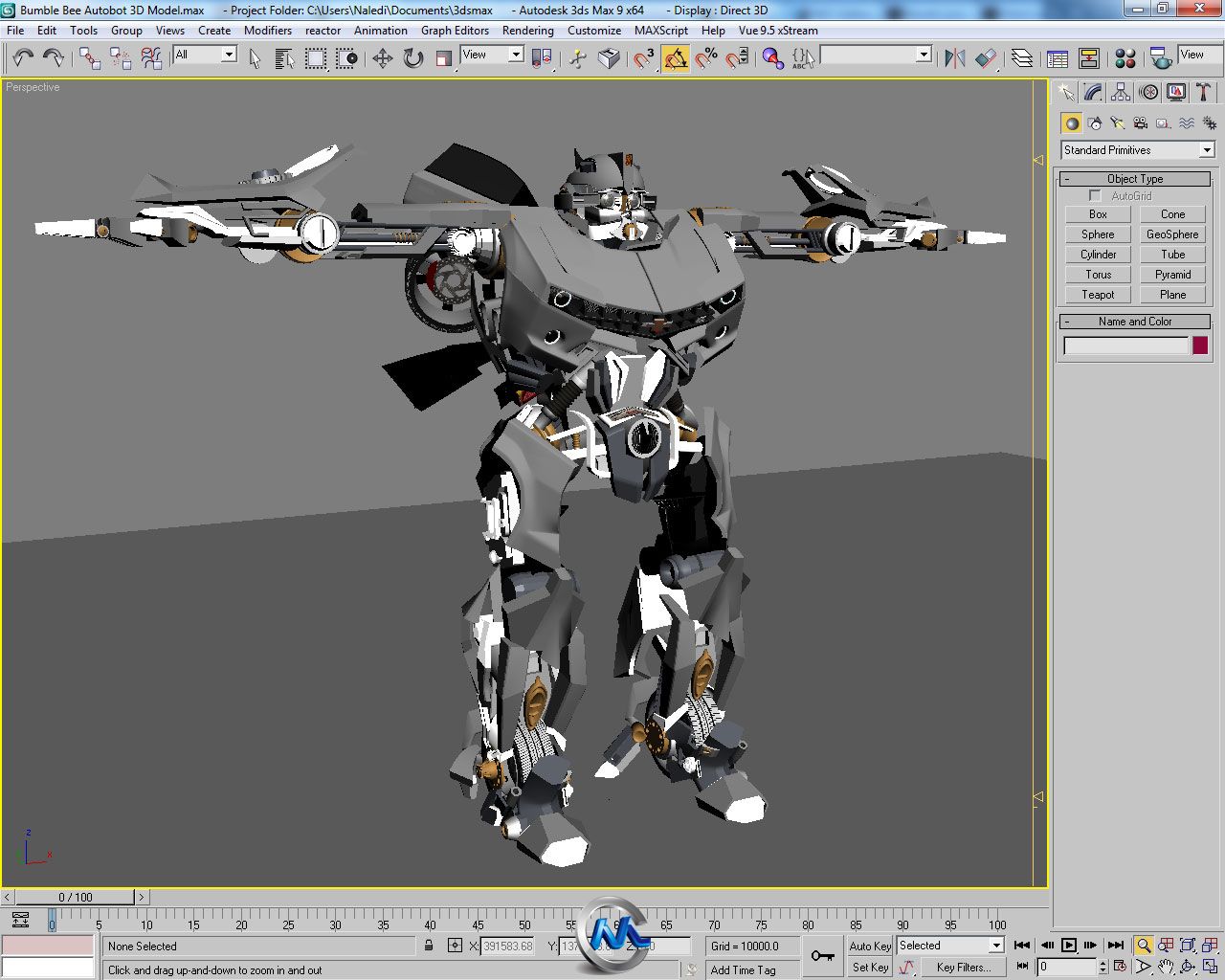The width and height of the screenshot is (1225, 980).
Task: Switch to the Hierarchy panel tab
Action: 1122,93
